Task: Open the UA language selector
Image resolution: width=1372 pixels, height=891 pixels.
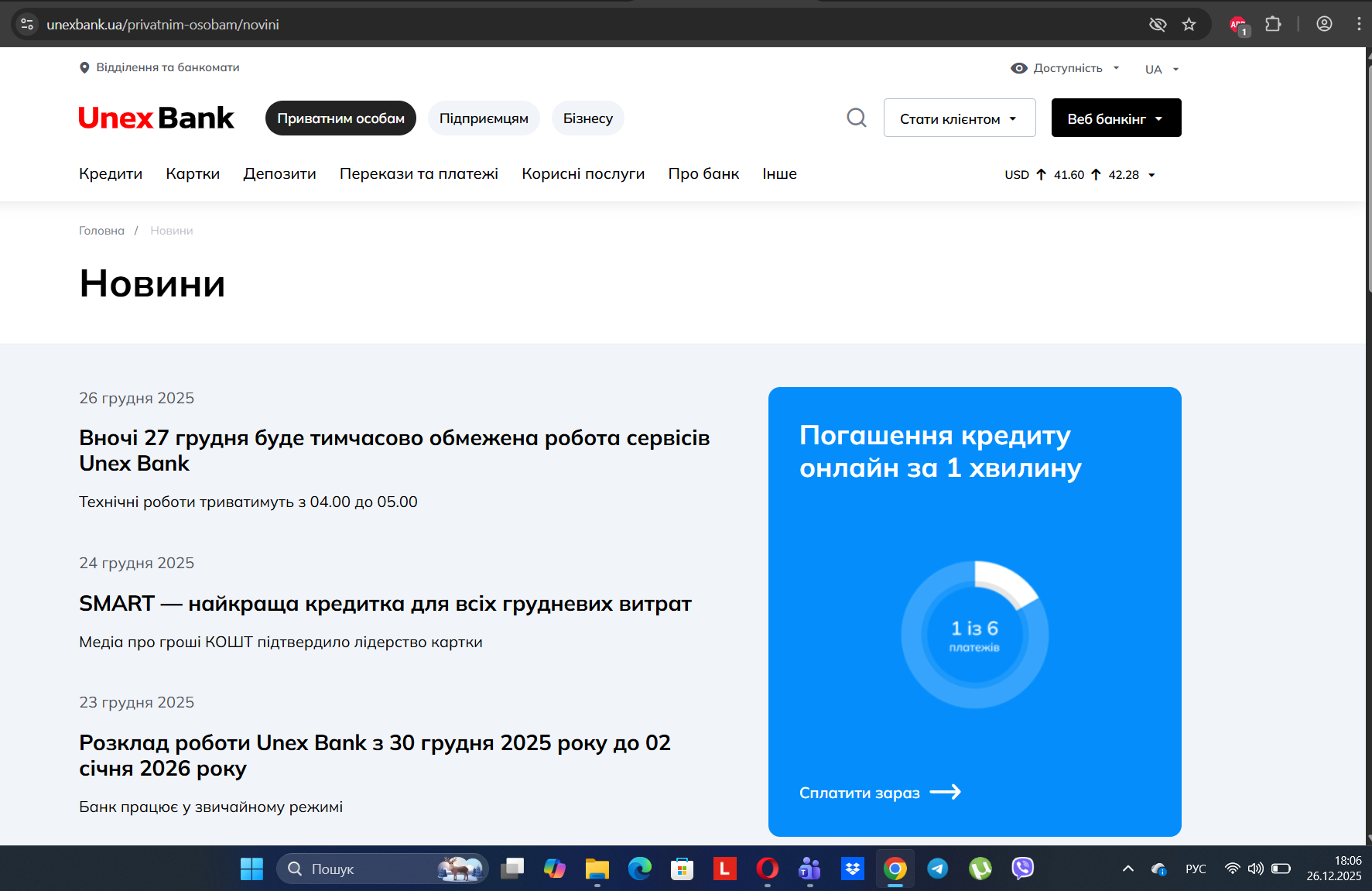Action: click(1162, 69)
